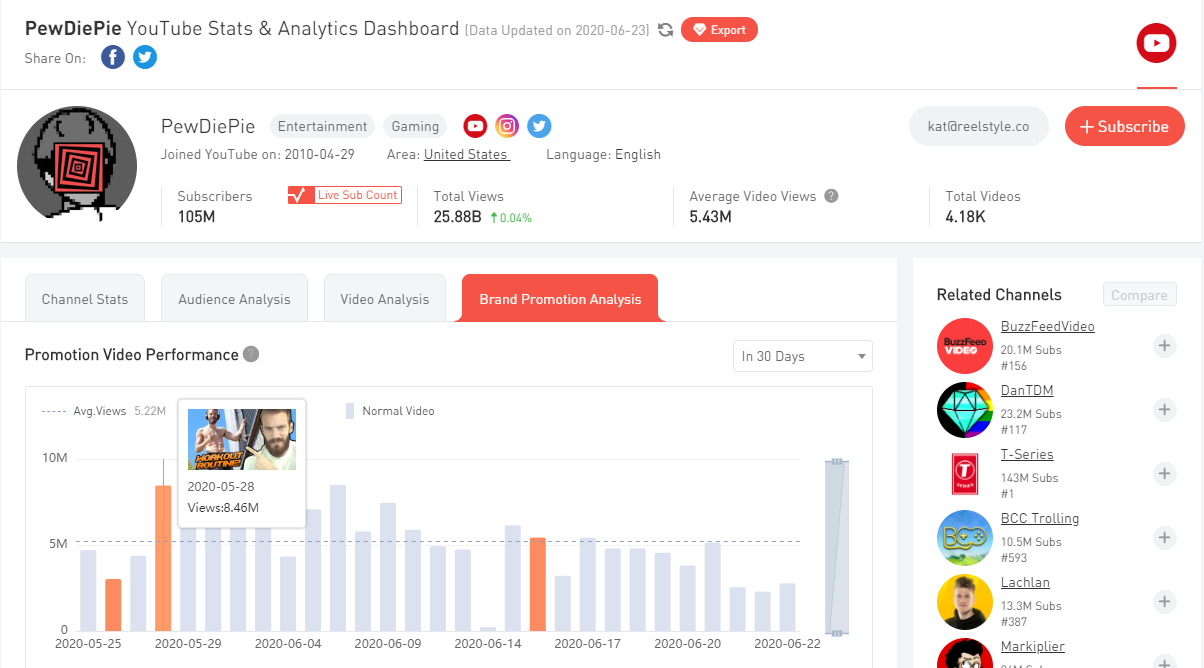This screenshot has width=1204, height=668.
Task: Add BuzzFeedVideo to compare with plus icon
Action: point(1164,346)
